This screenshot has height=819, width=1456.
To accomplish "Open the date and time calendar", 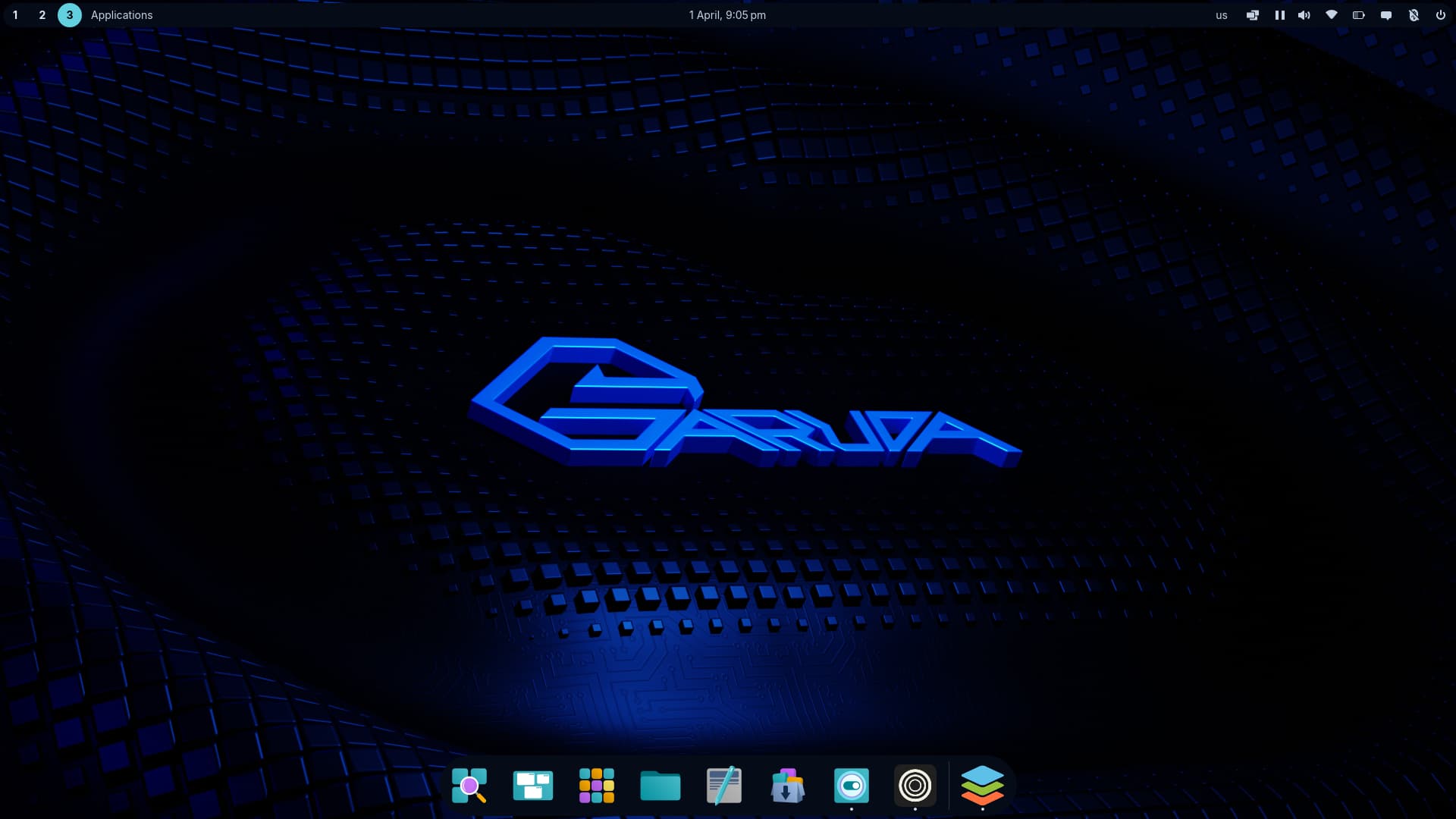I will tap(727, 15).
